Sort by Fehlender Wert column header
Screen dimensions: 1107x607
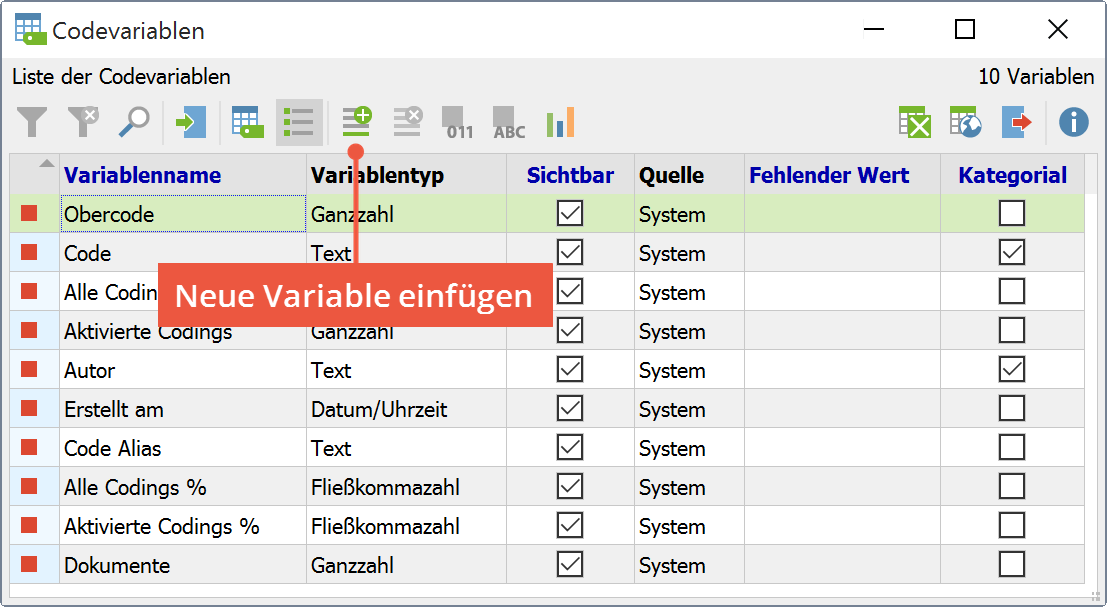[842, 174]
